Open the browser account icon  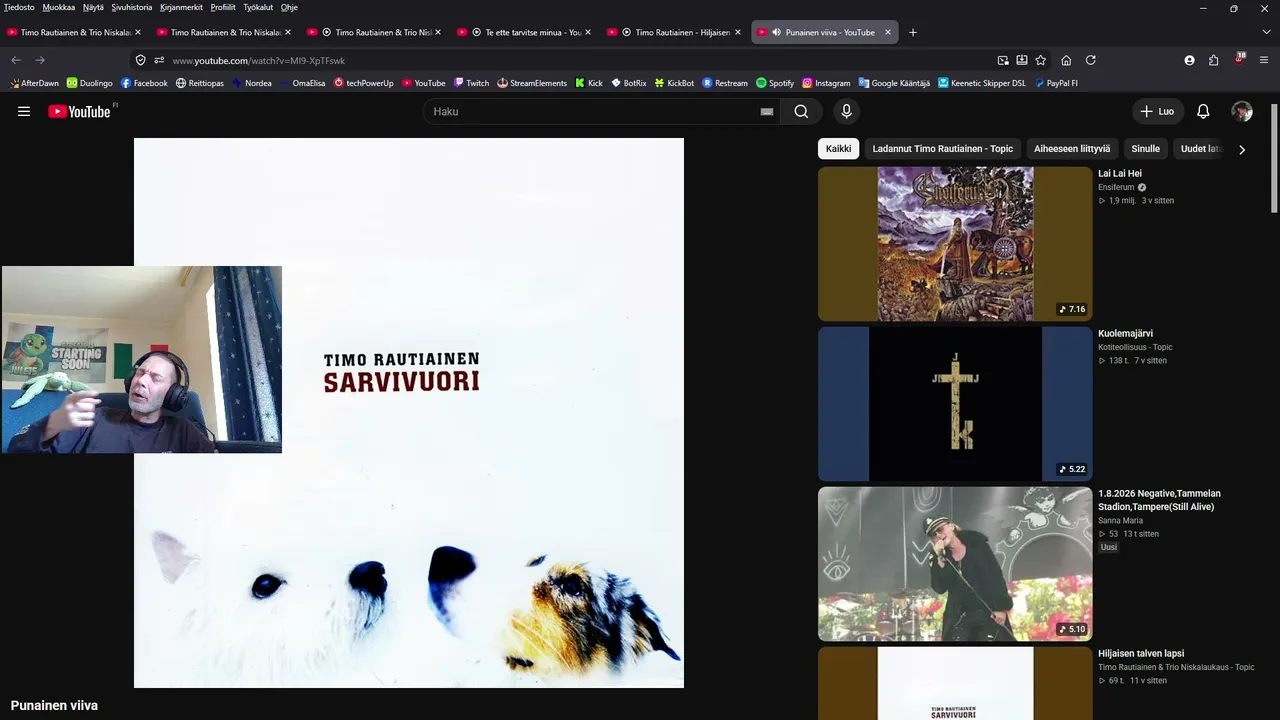click(x=1189, y=60)
